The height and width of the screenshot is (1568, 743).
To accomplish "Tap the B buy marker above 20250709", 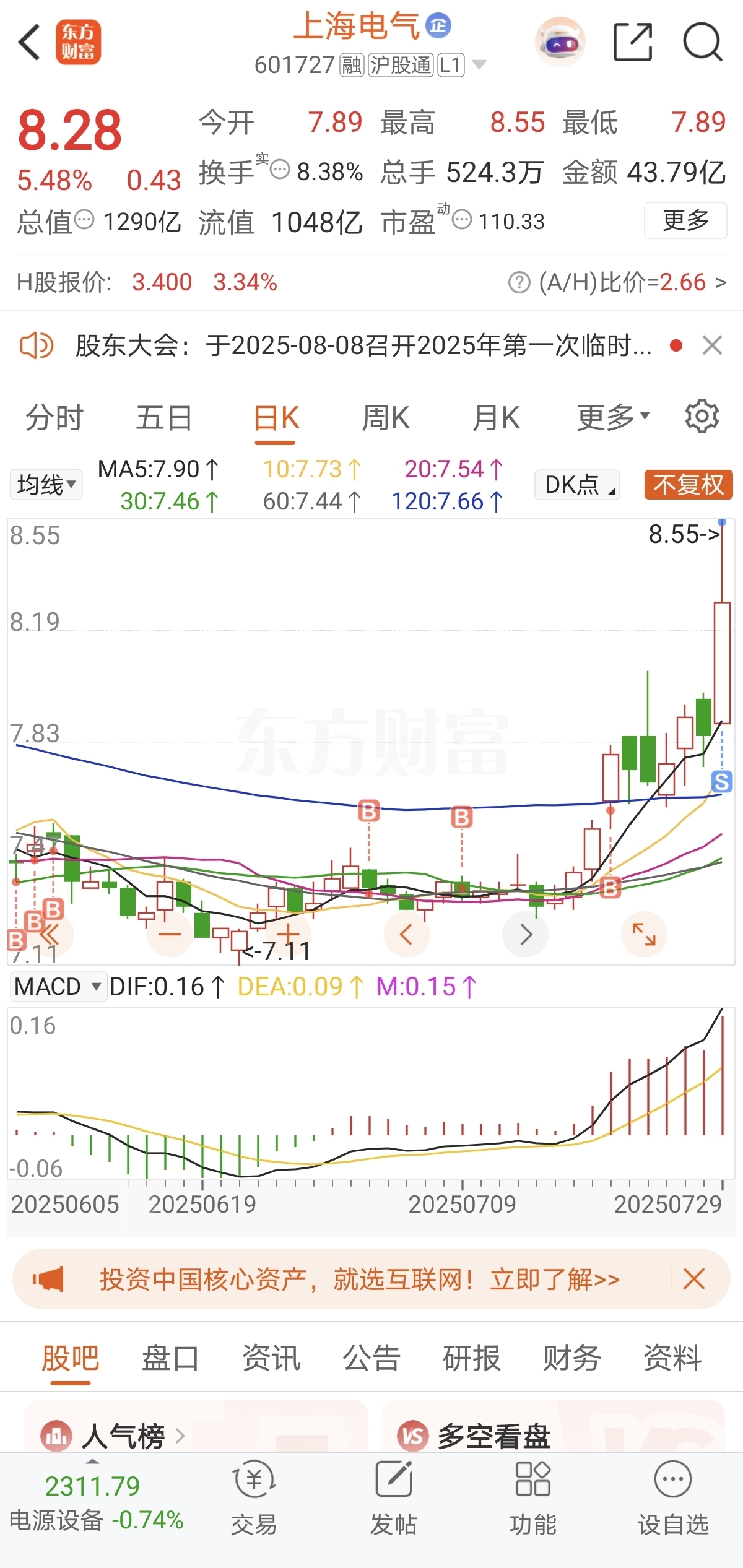I will (x=461, y=817).
